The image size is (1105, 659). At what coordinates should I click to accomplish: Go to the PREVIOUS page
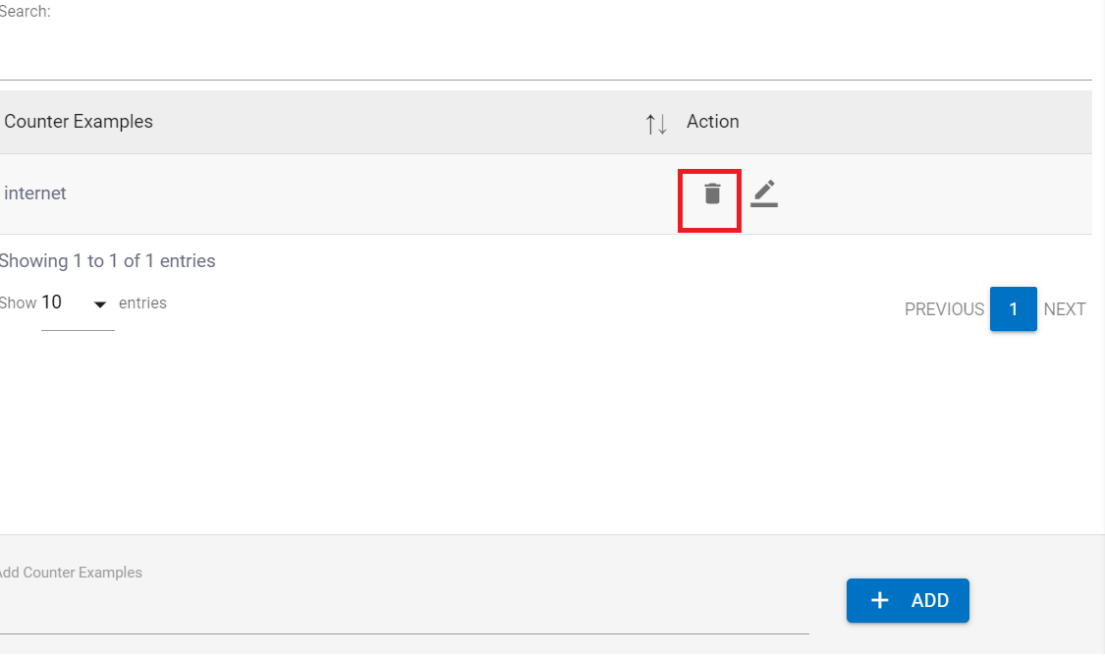[943, 309]
